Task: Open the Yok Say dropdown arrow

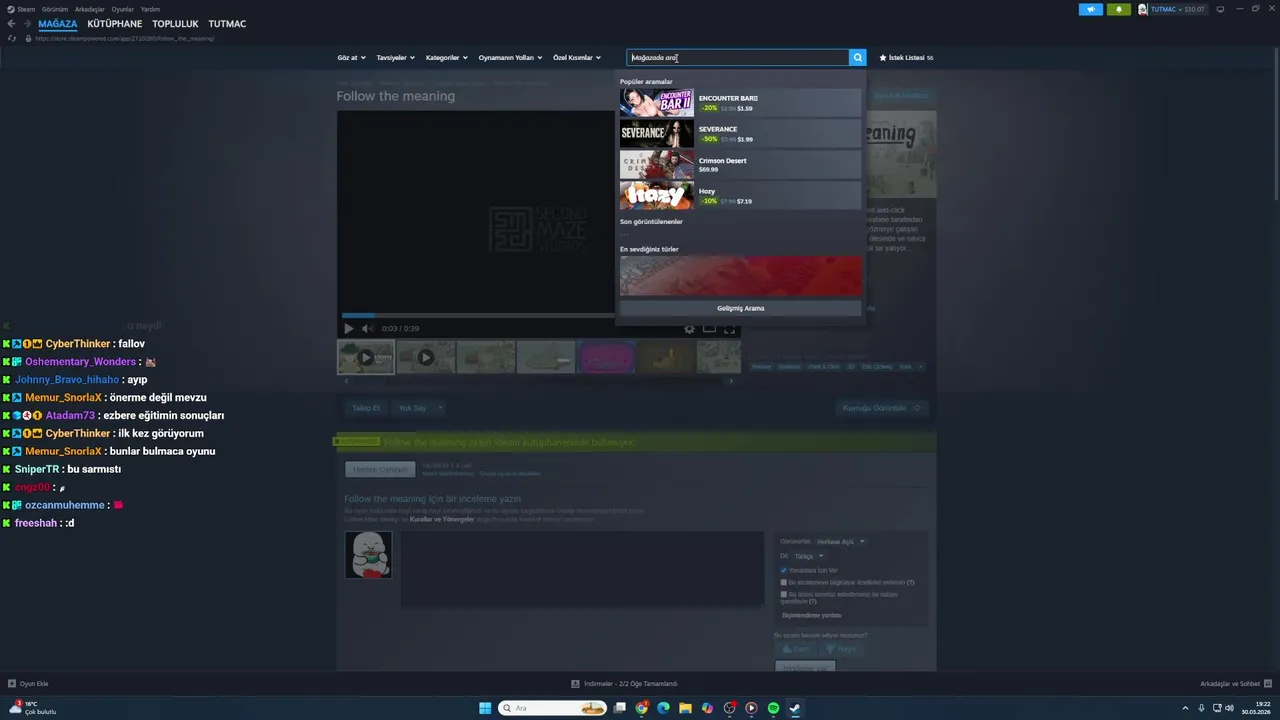Action: [x=440, y=408]
